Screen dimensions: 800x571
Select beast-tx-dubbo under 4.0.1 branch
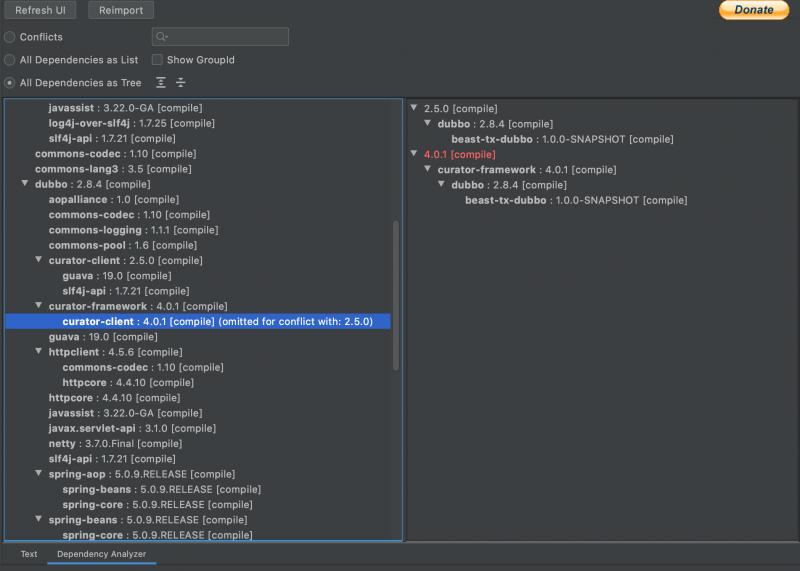(x=576, y=201)
